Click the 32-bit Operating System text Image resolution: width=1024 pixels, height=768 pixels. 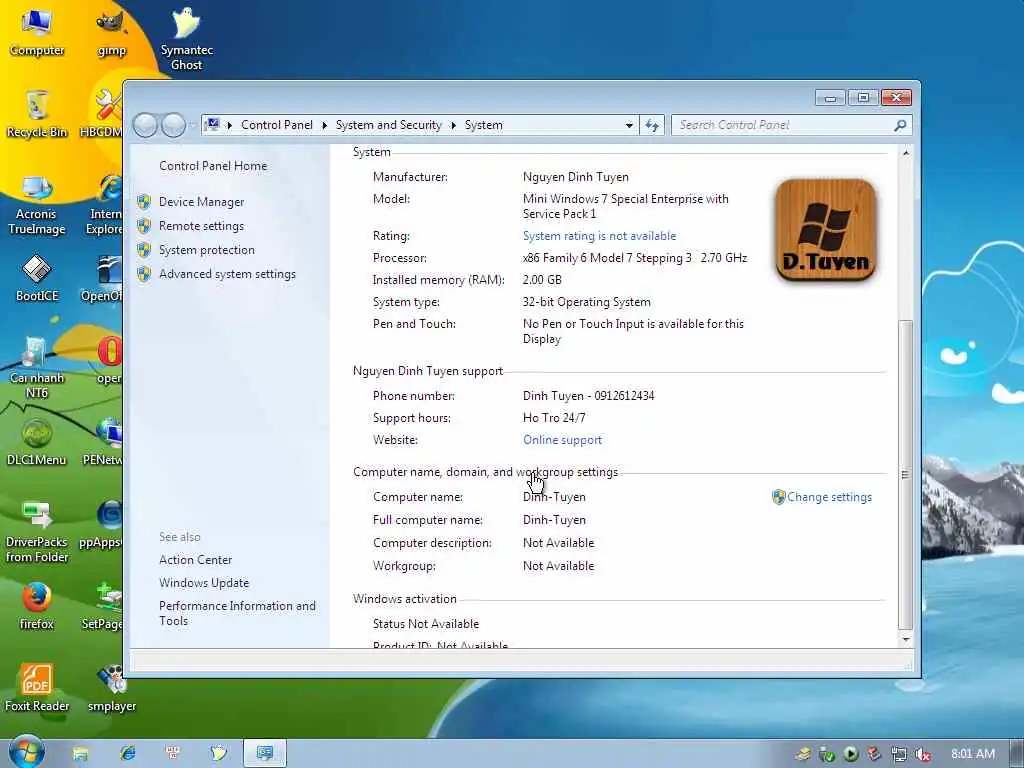(x=586, y=302)
